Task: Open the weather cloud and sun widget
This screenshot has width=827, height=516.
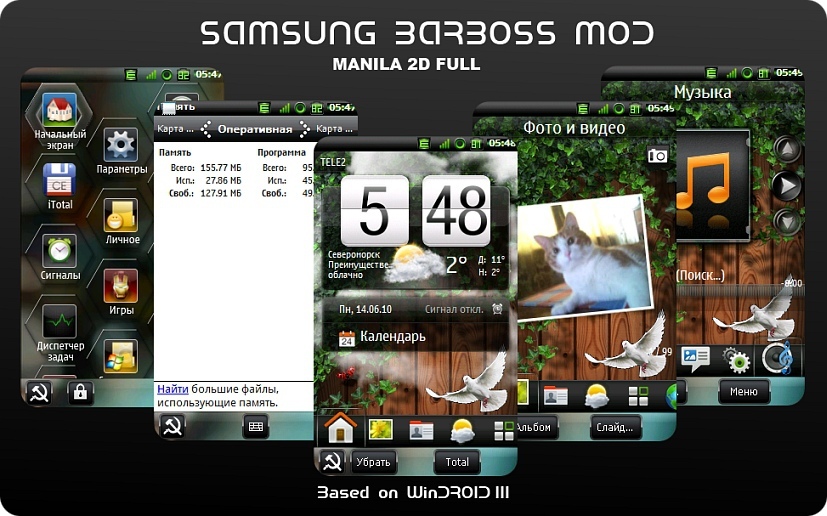Action: pos(414,264)
